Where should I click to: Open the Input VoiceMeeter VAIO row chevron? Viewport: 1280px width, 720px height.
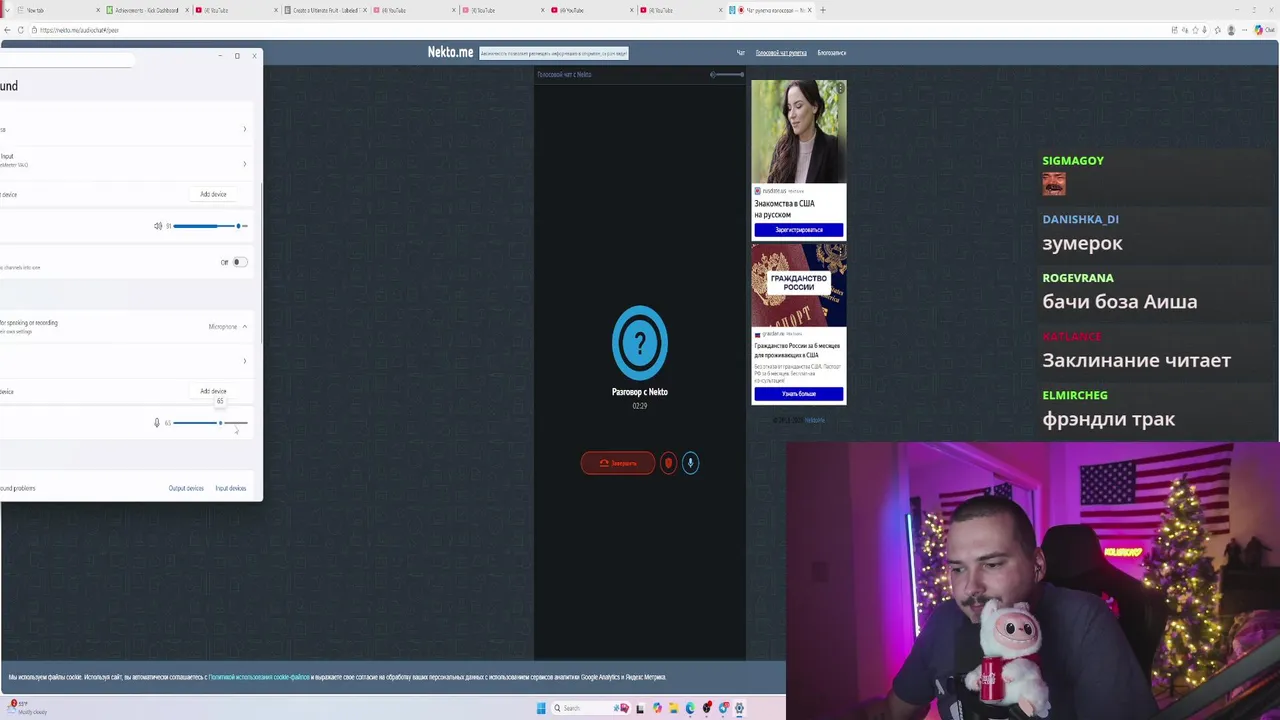[245, 164]
